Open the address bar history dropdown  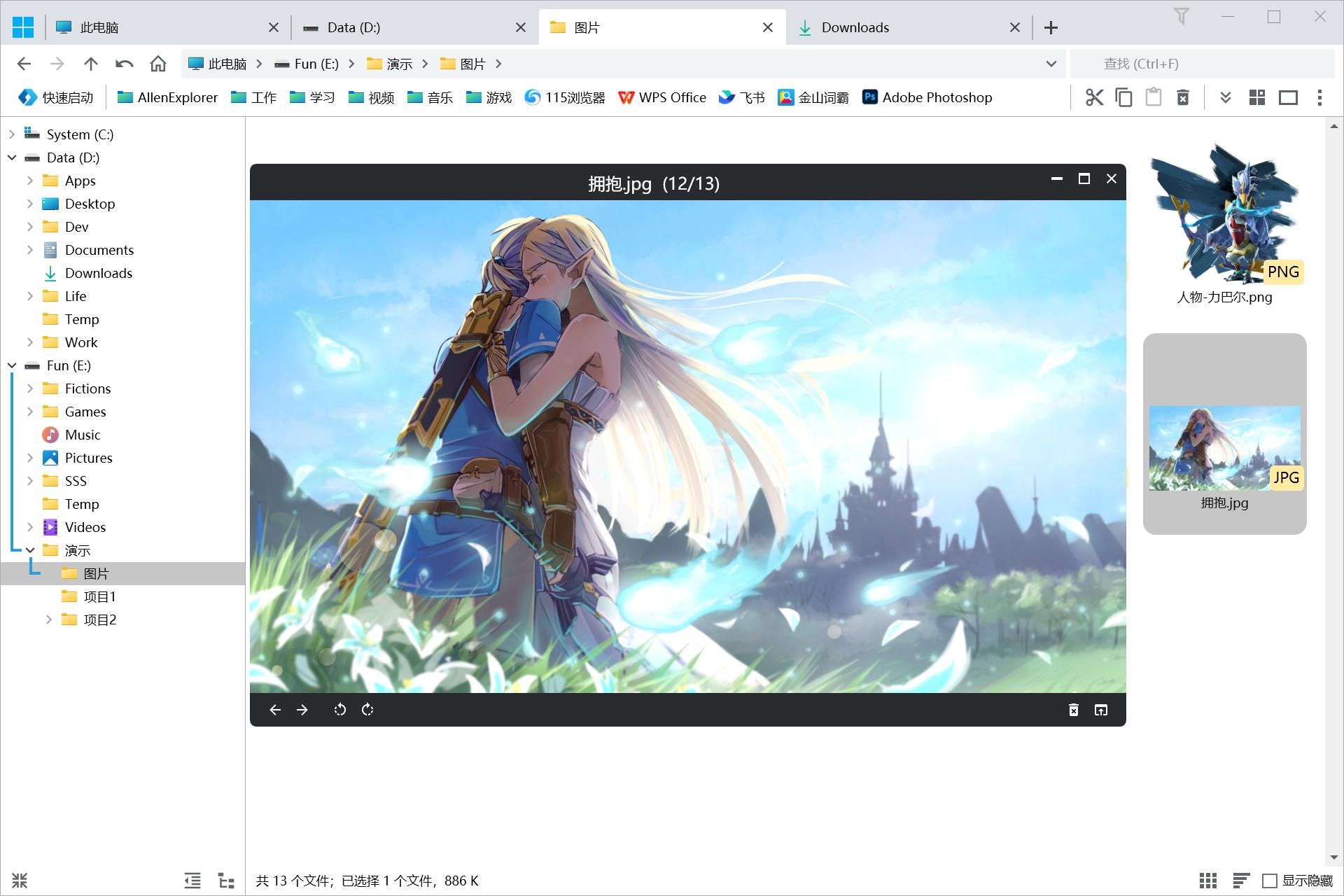tap(1051, 64)
